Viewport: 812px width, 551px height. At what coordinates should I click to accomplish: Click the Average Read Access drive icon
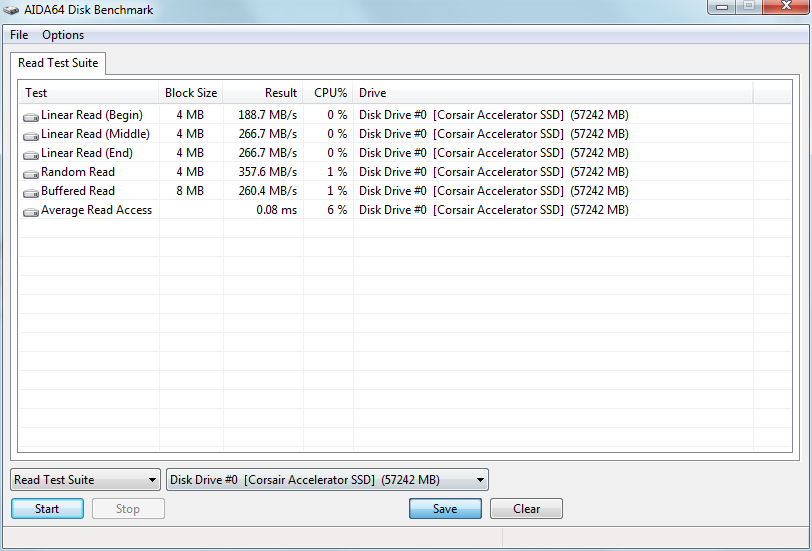pyautogui.click(x=31, y=212)
